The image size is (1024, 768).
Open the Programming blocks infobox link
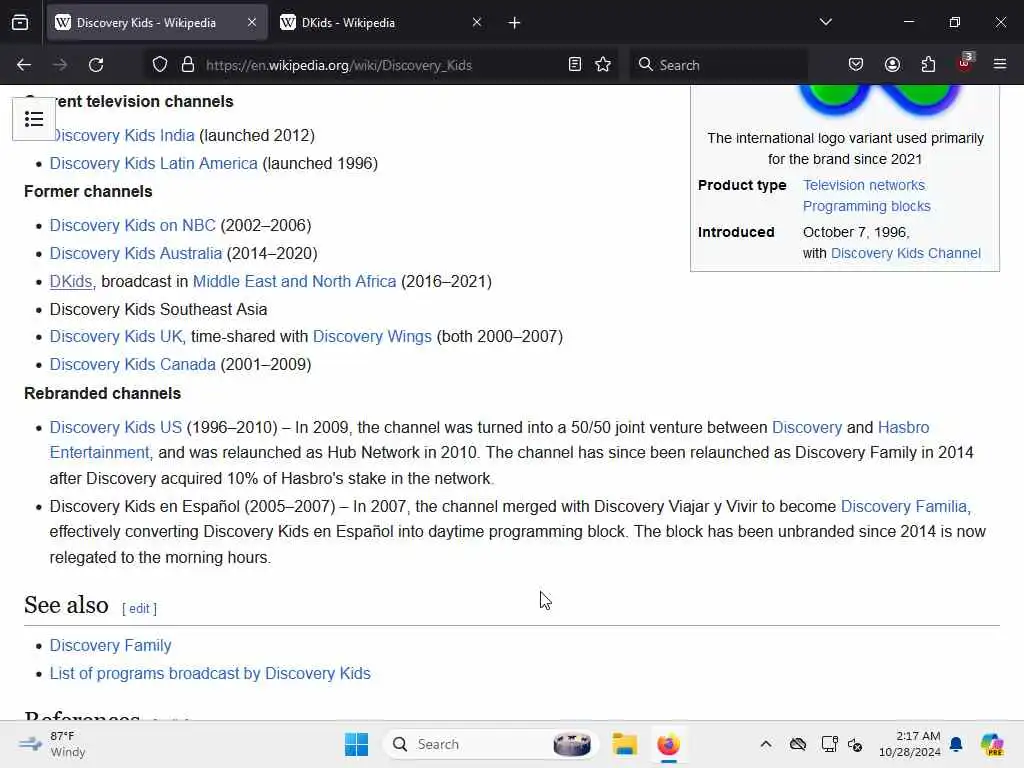867,206
